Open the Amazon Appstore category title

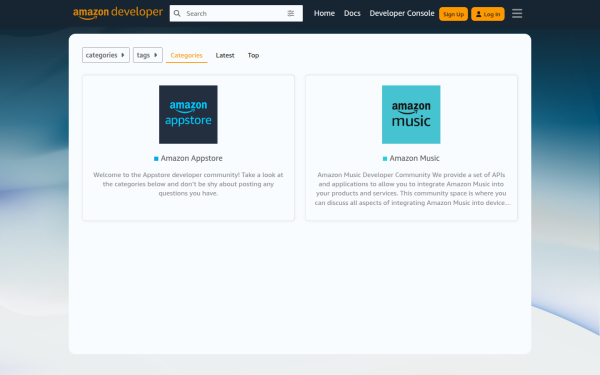tap(191, 158)
